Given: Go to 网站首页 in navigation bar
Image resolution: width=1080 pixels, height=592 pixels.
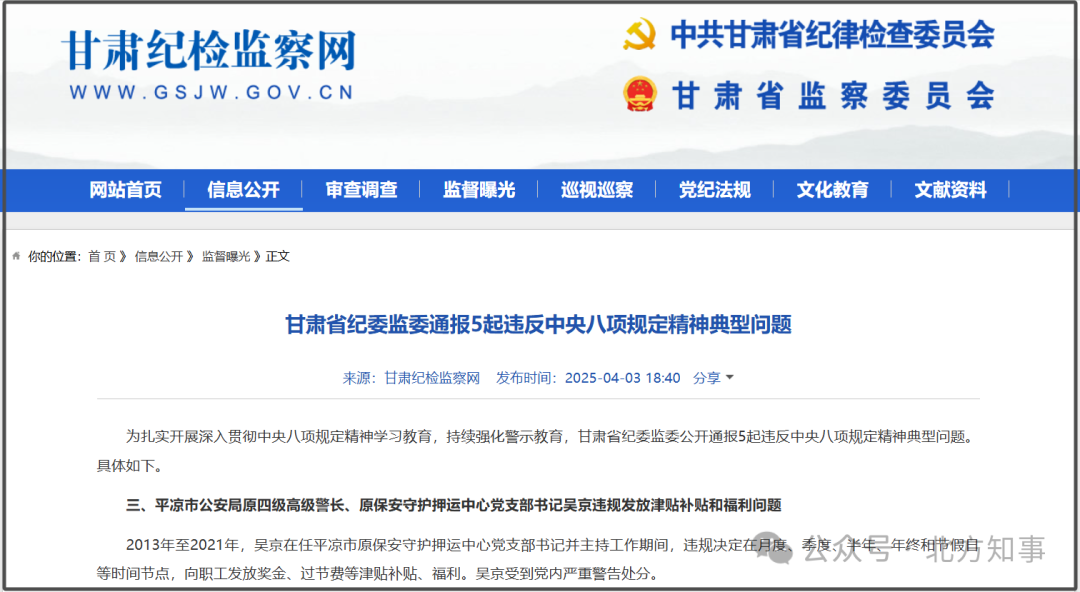Looking at the screenshot, I should click(x=125, y=190).
